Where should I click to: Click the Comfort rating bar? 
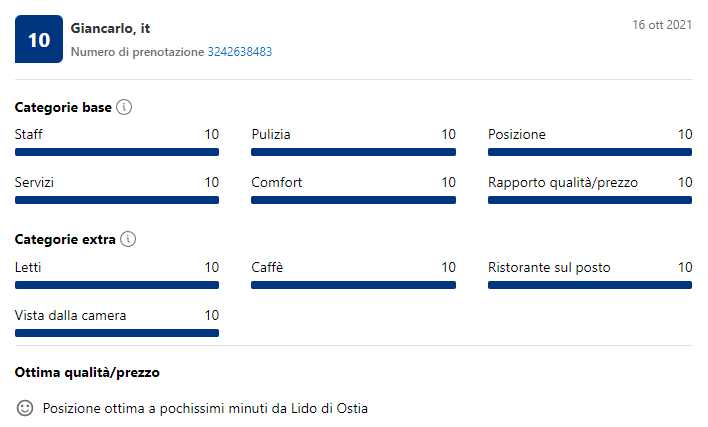tap(354, 200)
